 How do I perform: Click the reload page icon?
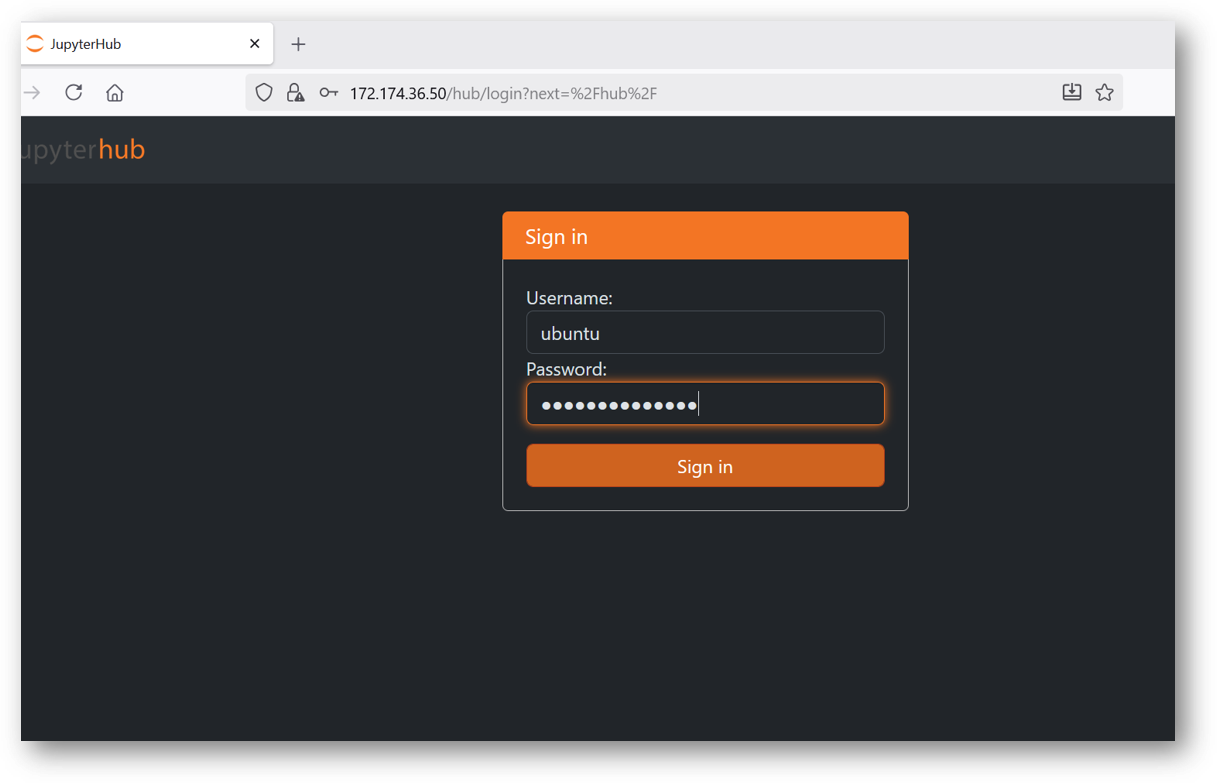(73, 93)
